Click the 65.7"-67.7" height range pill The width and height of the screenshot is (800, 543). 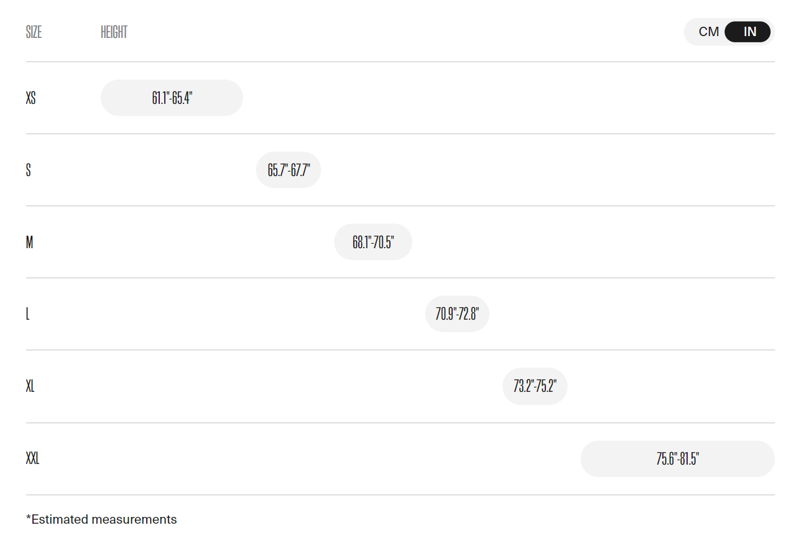[288, 170]
